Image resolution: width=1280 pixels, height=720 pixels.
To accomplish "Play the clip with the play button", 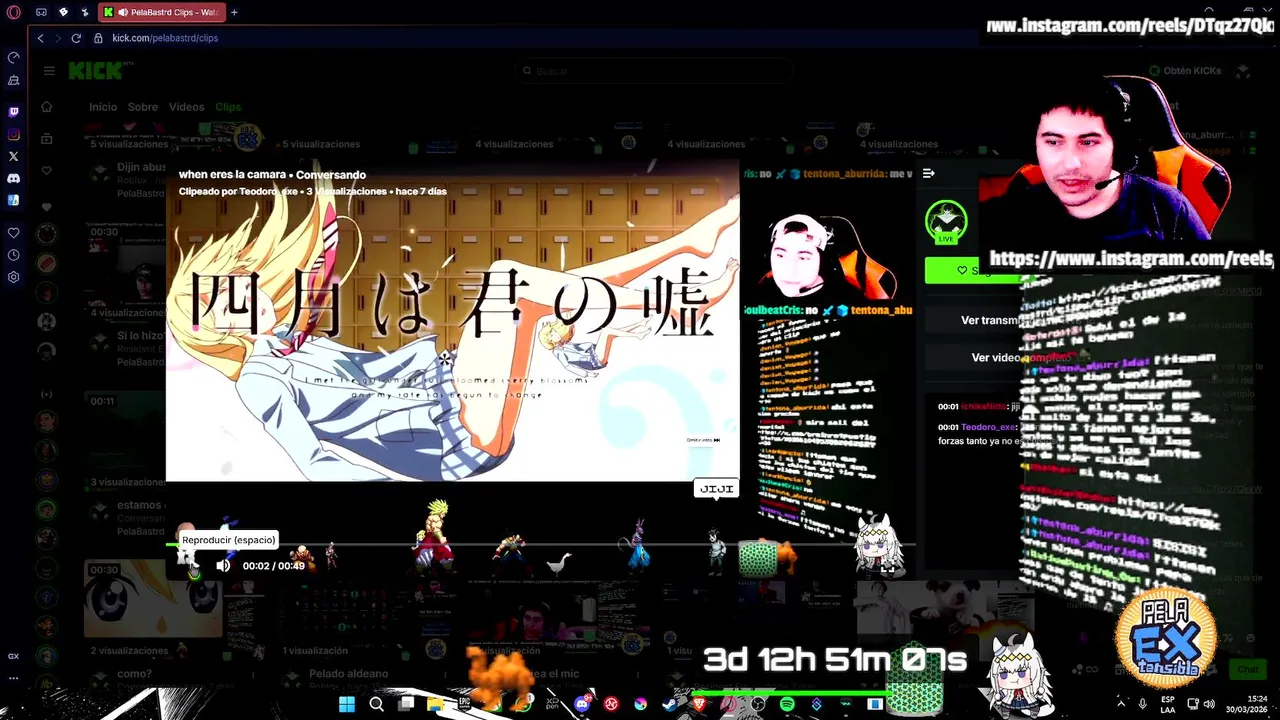I will point(195,566).
